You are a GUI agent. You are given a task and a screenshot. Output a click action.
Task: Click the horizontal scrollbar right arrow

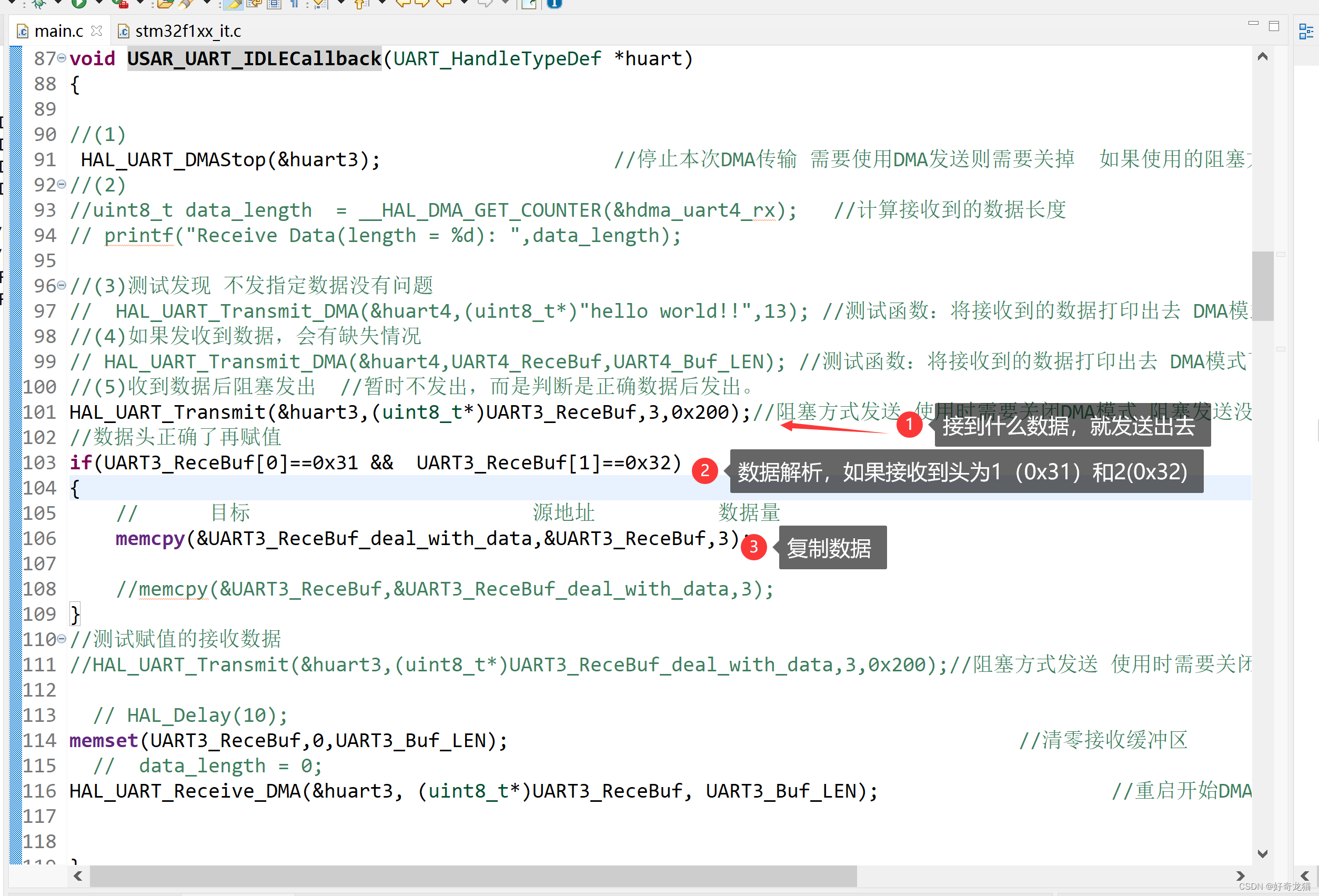pyautogui.click(x=1241, y=875)
